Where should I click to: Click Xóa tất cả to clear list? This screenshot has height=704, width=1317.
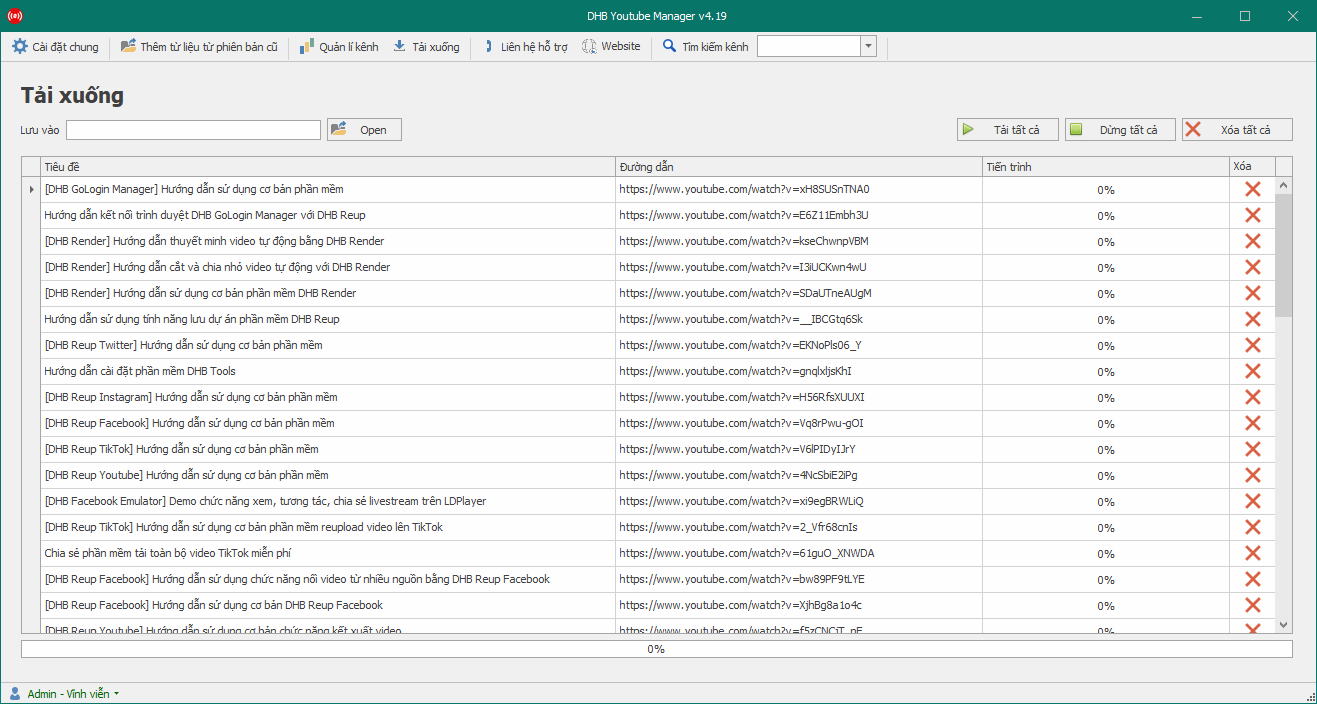point(1237,130)
